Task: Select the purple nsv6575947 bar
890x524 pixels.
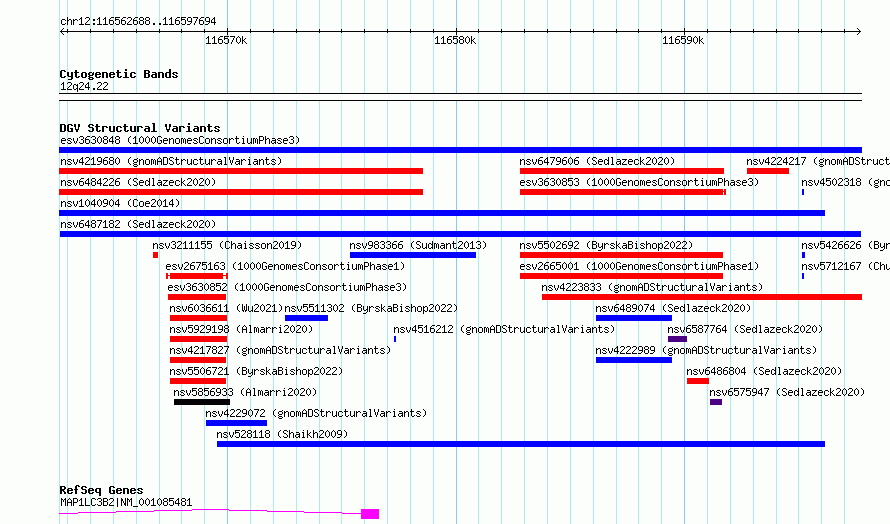Action: point(716,402)
